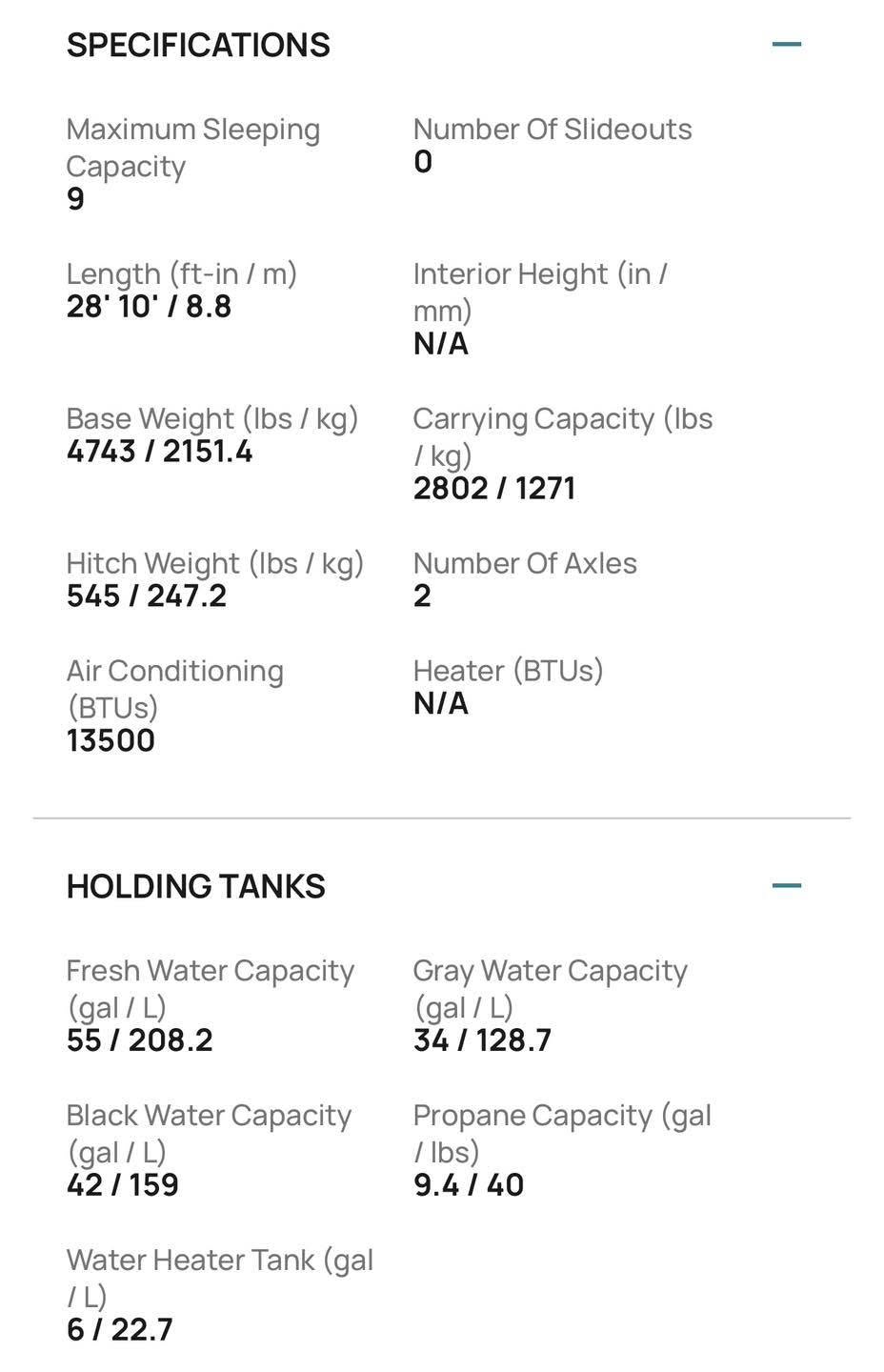884x1372 pixels.
Task: Click propane capacity value 9.4 / 40
Action: click(x=469, y=1184)
